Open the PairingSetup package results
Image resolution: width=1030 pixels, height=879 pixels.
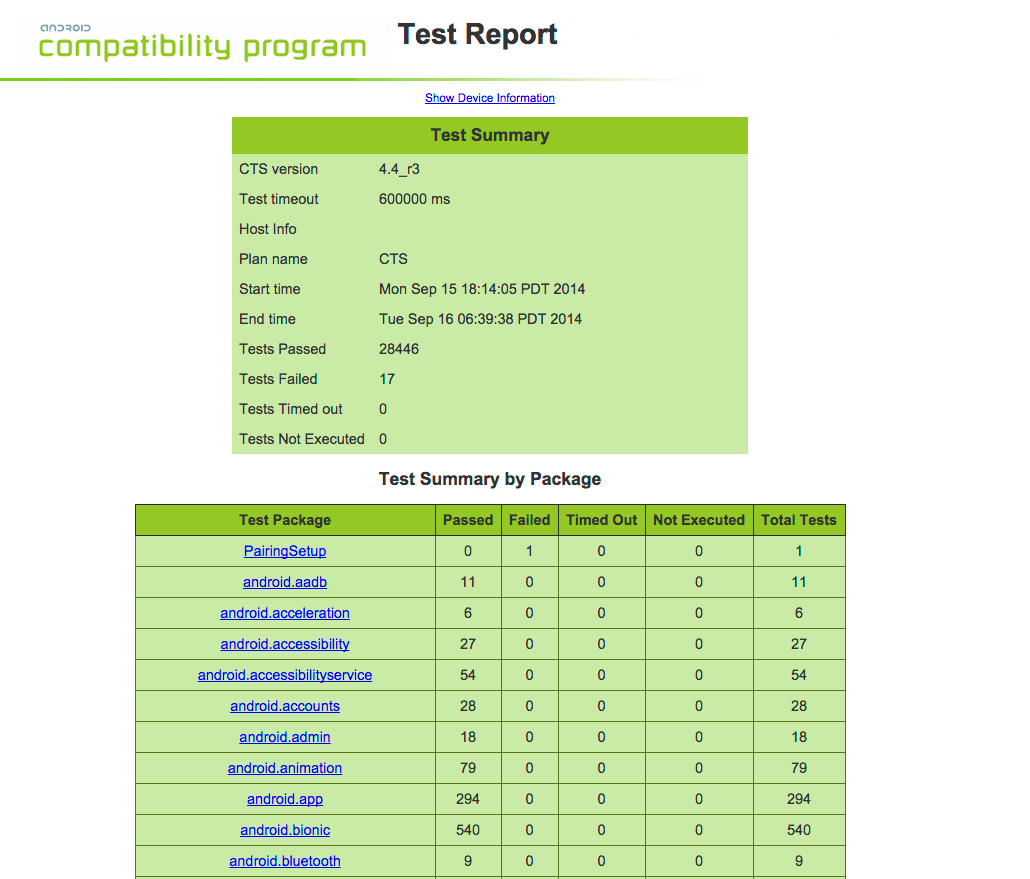(x=284, y=551)
